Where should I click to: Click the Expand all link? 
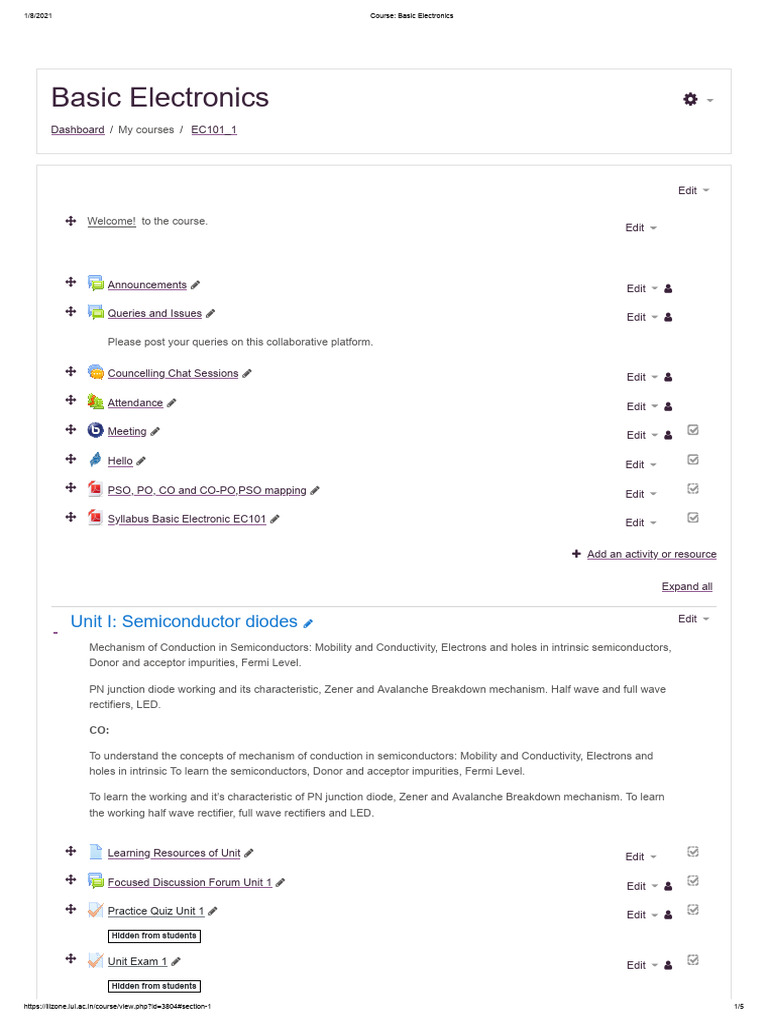687,587
